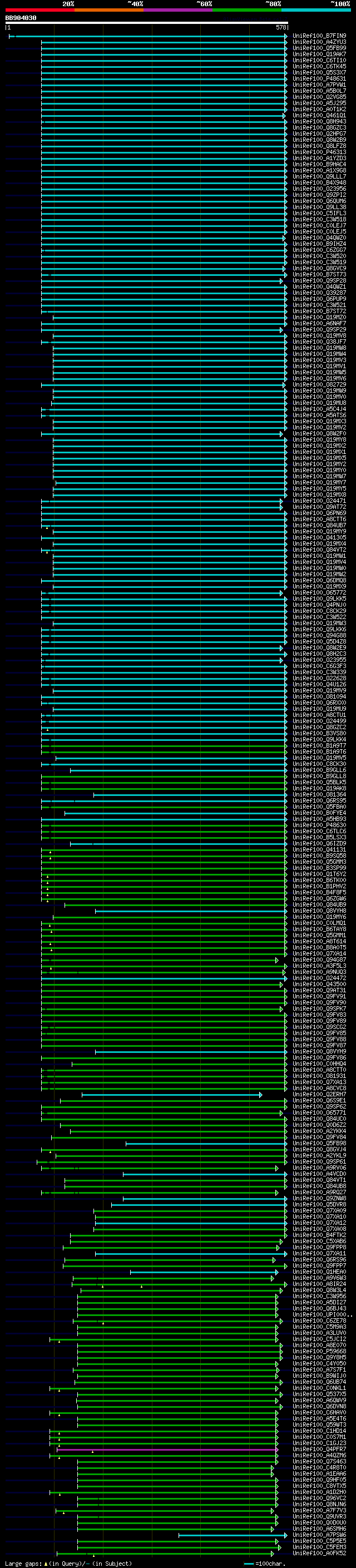Screen dimensions: 356x1568
Task: Select hit UniRef100_Q5FB99
Action: (319, 48)
